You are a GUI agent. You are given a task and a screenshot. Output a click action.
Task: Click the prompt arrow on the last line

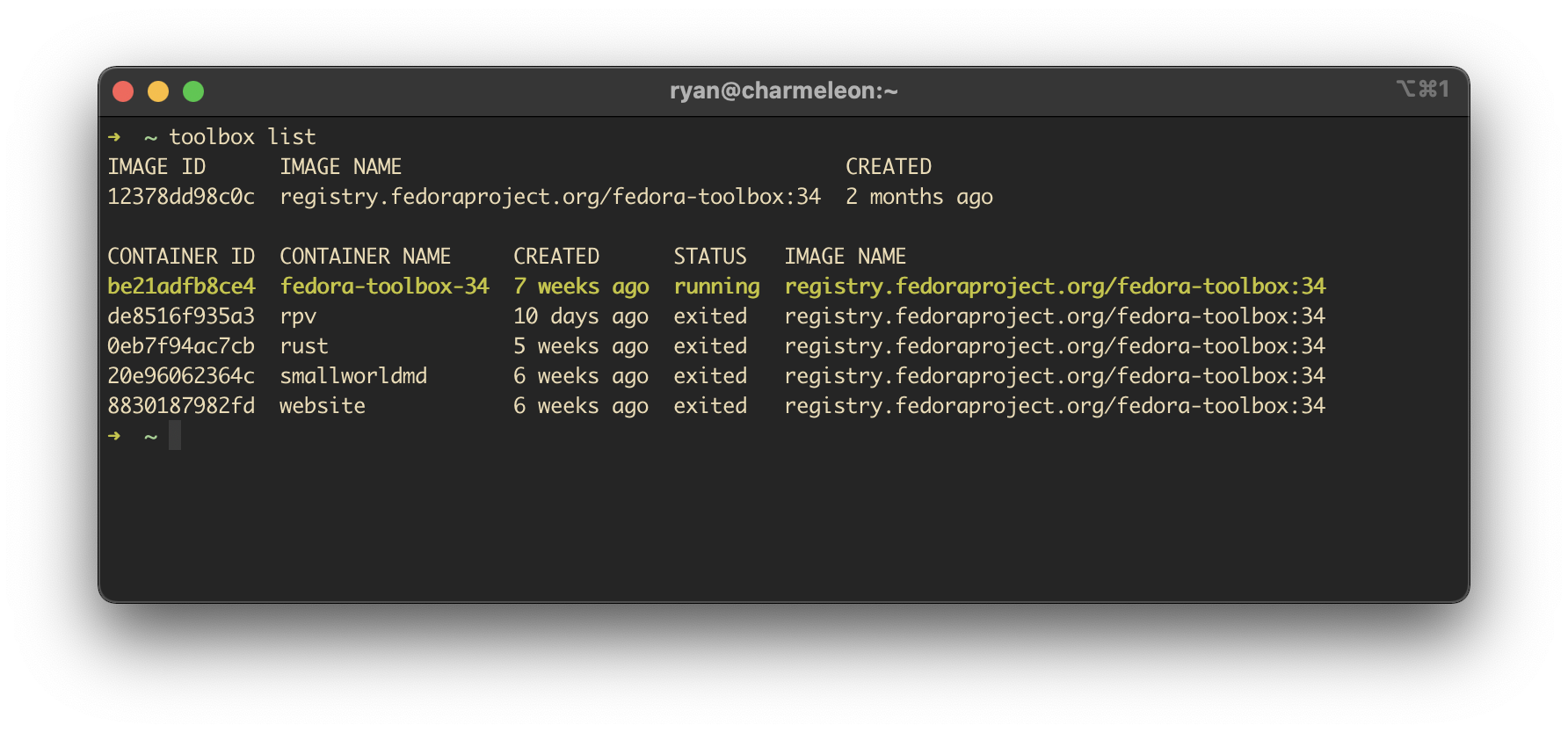[x=114, y=436]
